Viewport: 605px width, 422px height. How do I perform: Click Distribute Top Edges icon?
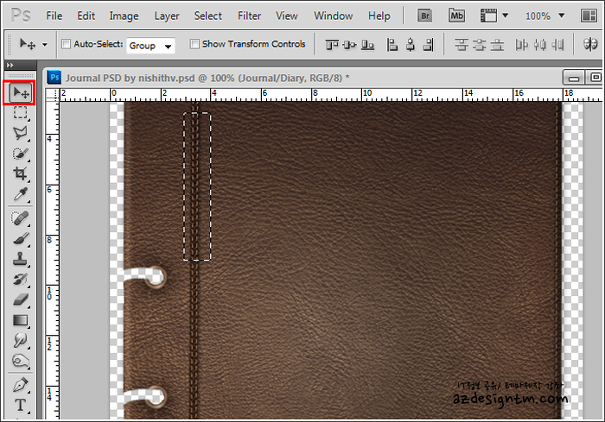(461, 45)
